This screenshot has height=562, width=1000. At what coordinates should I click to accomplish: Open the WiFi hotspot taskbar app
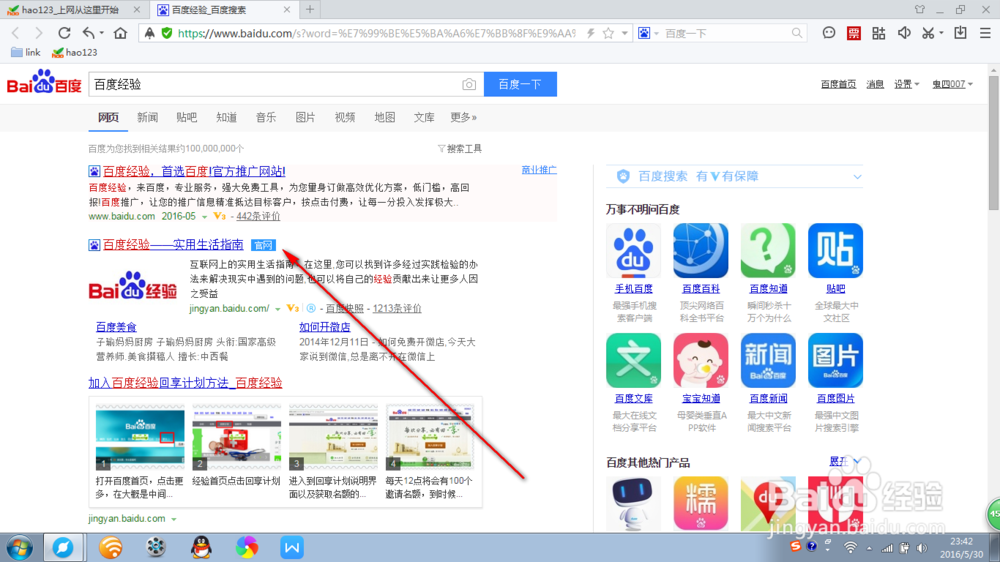tap(110, 547)
